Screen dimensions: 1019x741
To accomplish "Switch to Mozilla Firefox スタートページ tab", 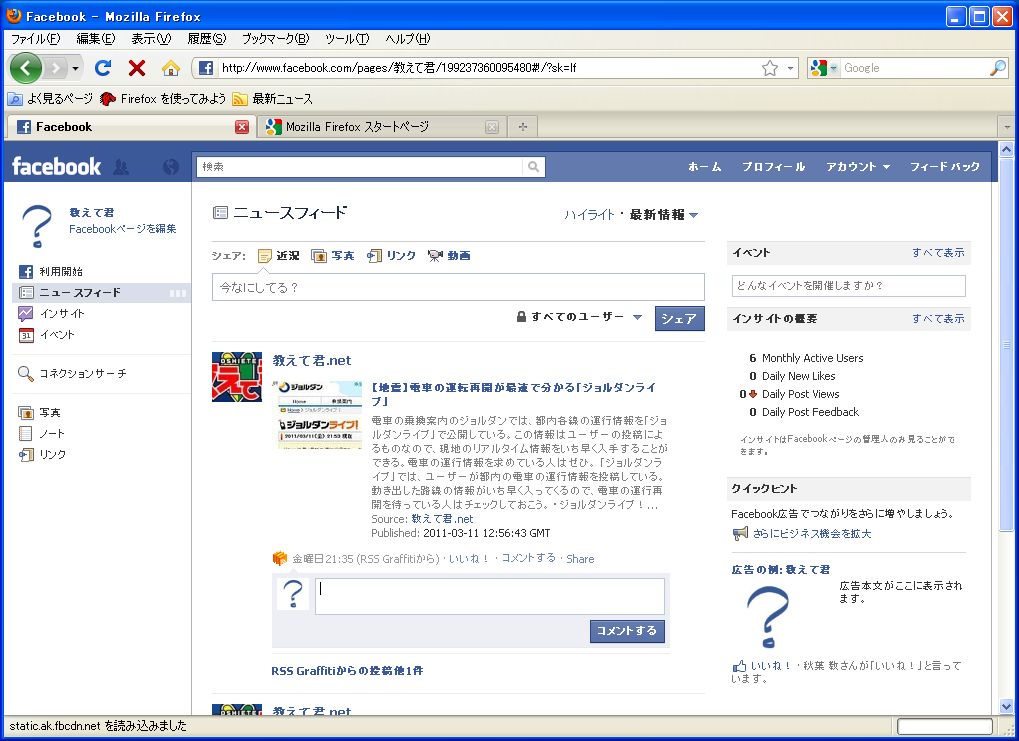I will coord(381,127).
